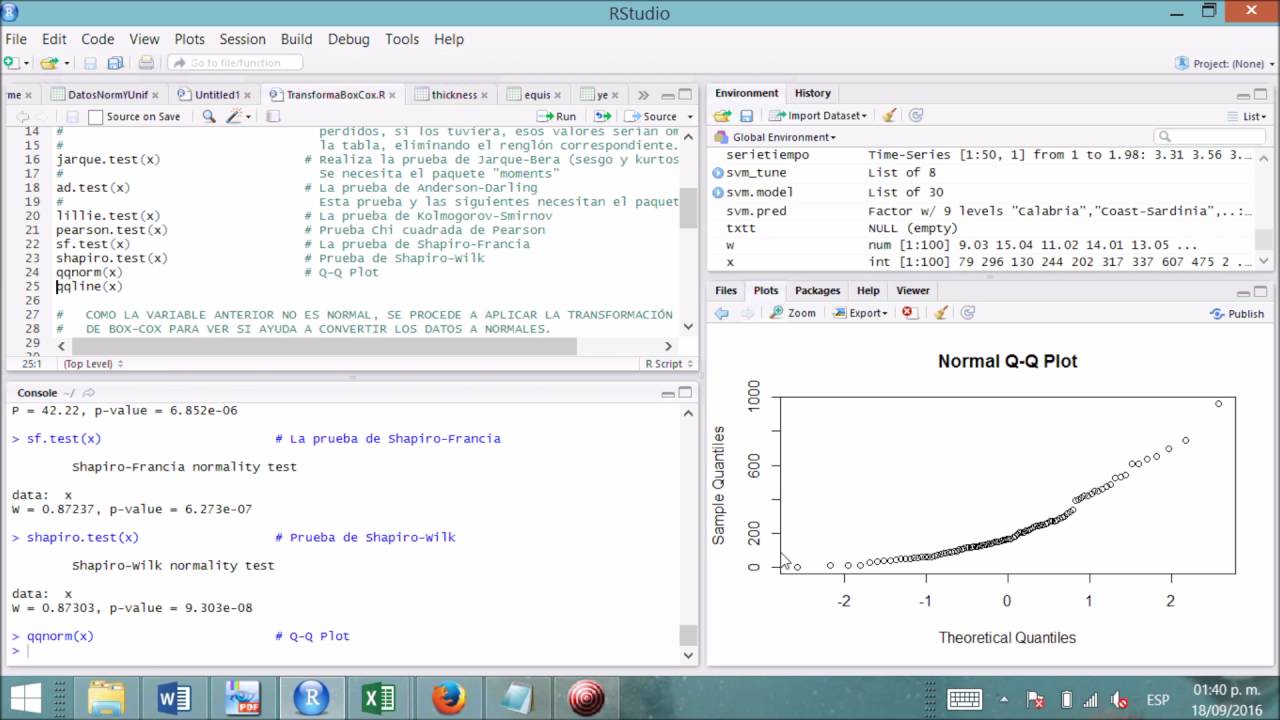1280x720 pixels.
Task: Switch environment view with List dropdown
Action: tap(1247, 116)
